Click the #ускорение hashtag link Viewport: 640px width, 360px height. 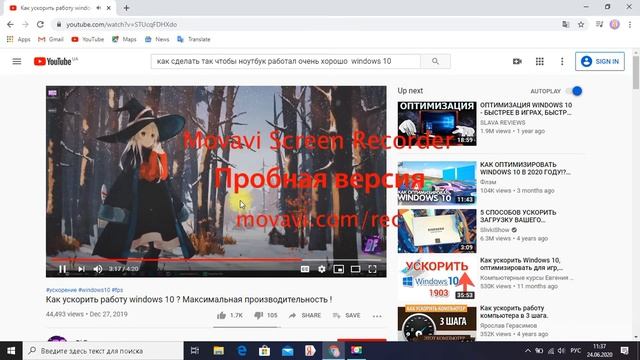click(x=61, y=290)
